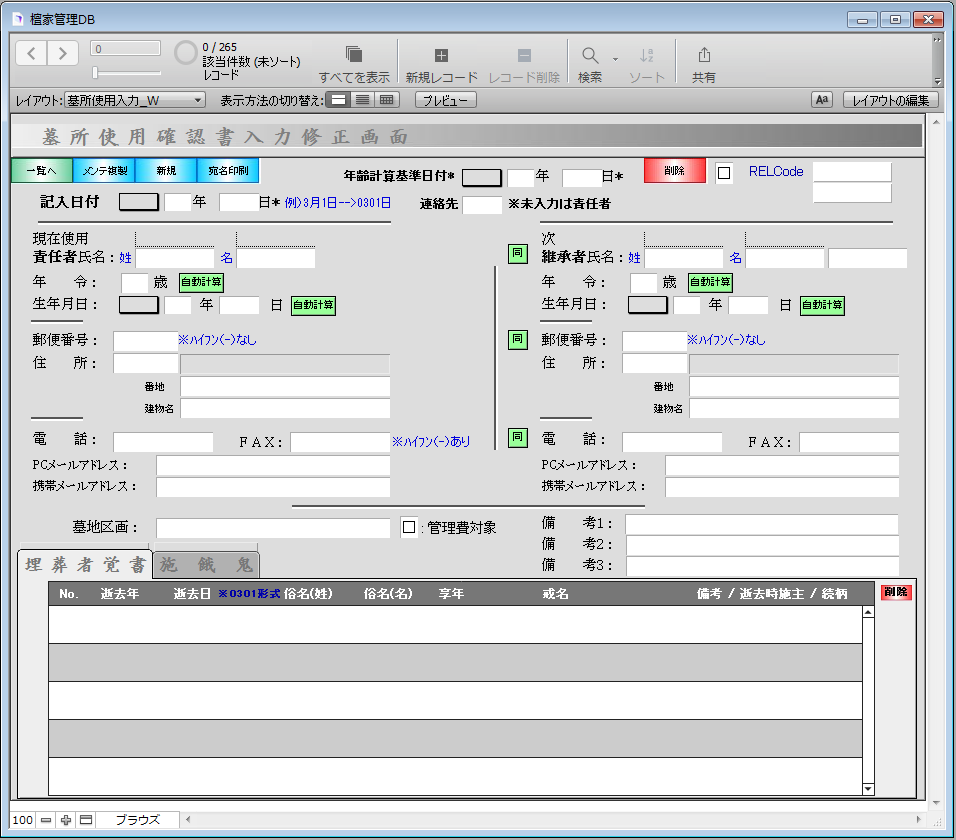Click the 宛名印刷 button
956x840 pixels.
[x=228, y=171]
